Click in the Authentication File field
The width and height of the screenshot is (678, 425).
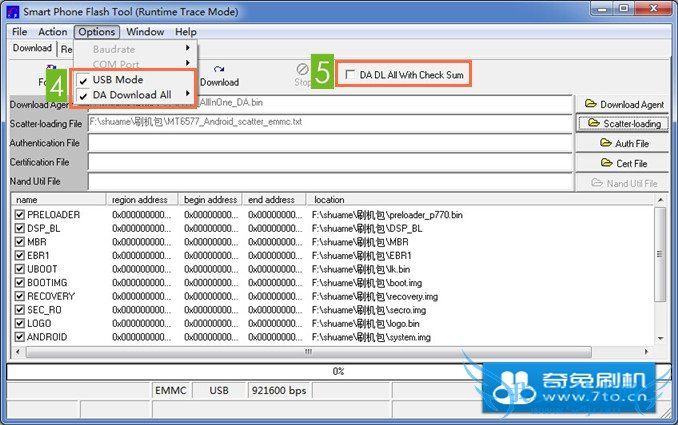coord(330,143)
